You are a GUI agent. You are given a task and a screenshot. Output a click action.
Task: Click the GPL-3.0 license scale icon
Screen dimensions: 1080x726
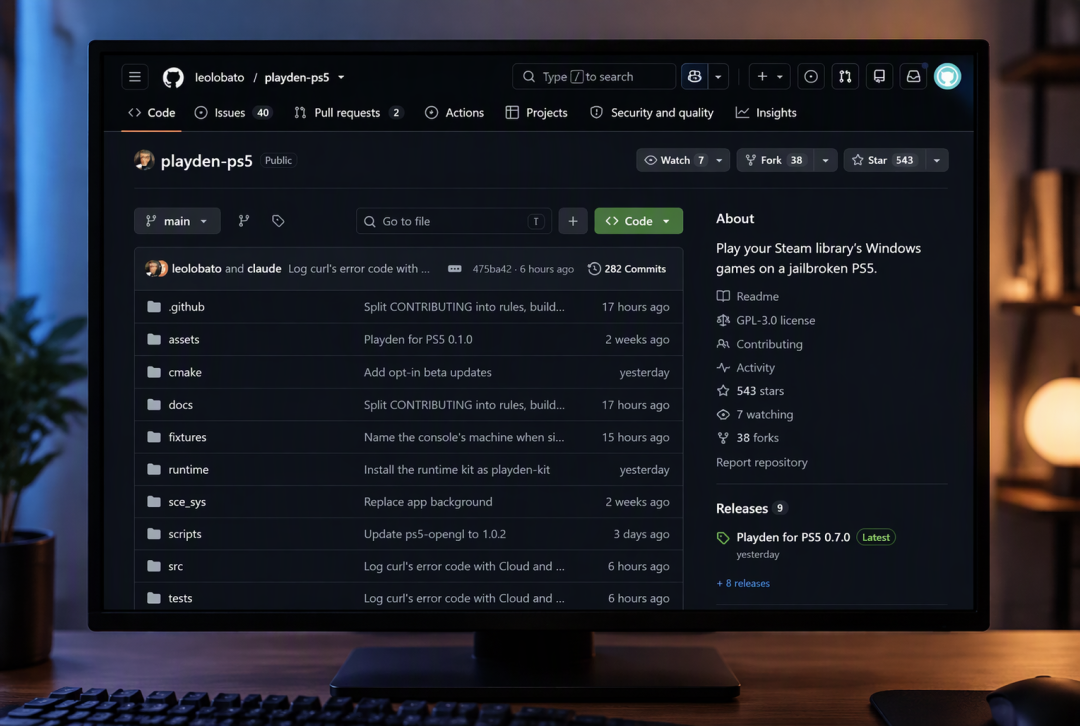723,320
